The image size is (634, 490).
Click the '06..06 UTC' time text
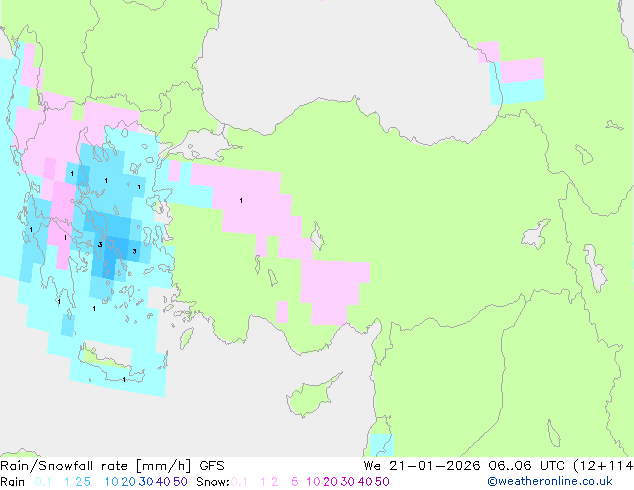[528, 466]
